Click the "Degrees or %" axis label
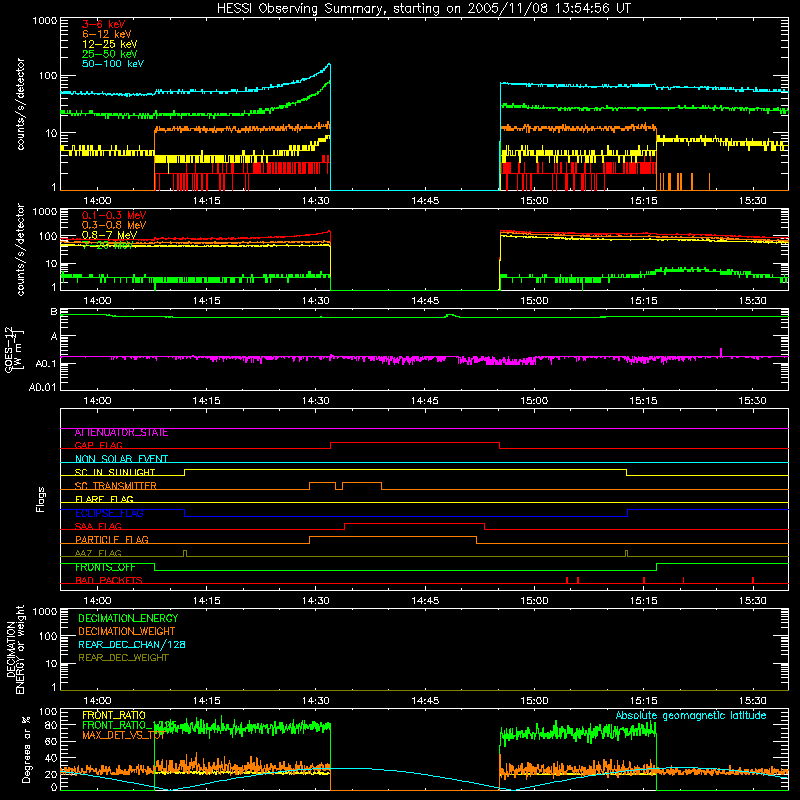 click(26, 749)
